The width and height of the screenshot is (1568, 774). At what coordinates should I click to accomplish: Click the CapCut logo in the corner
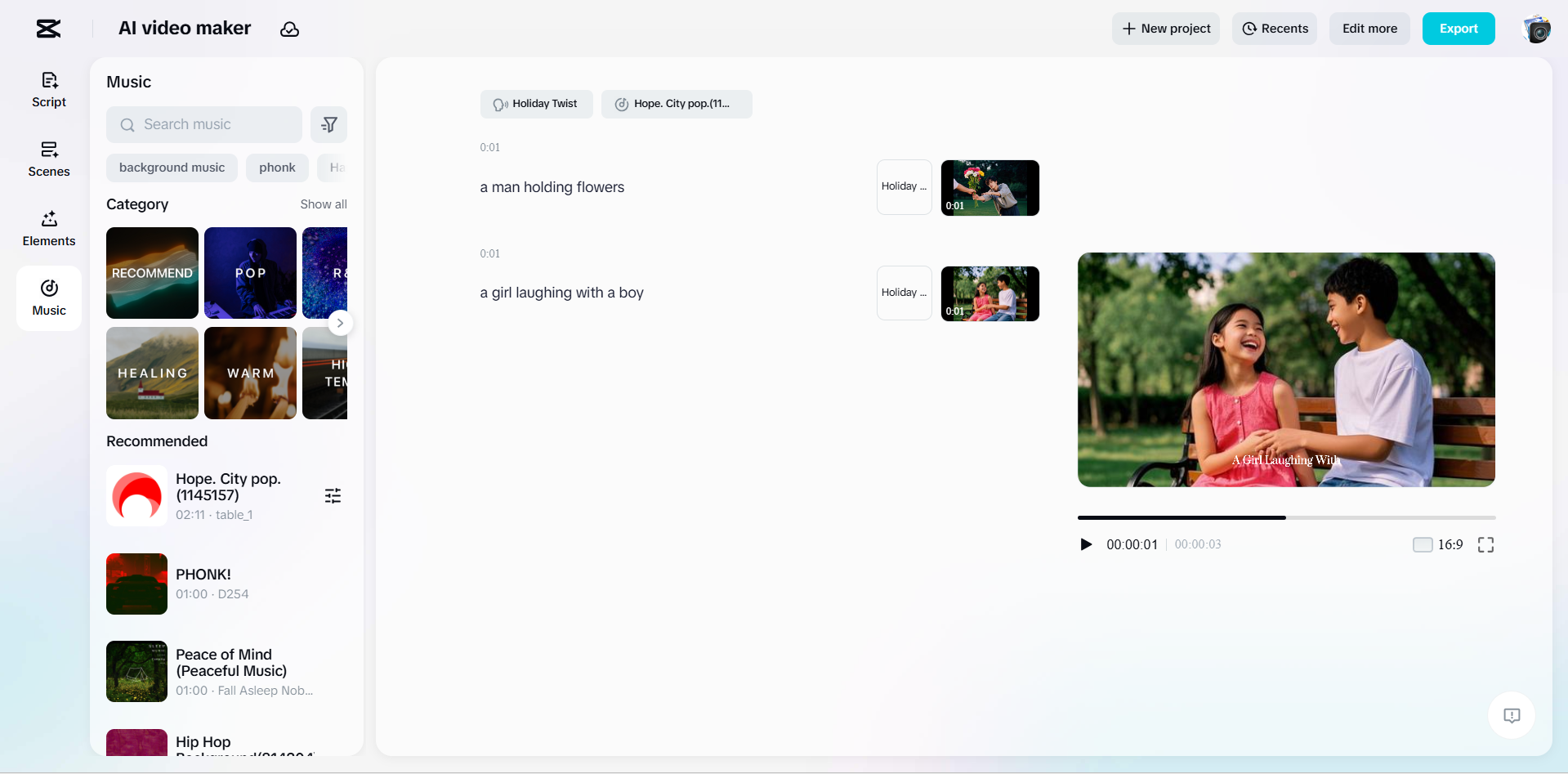[x=47, y=29]
